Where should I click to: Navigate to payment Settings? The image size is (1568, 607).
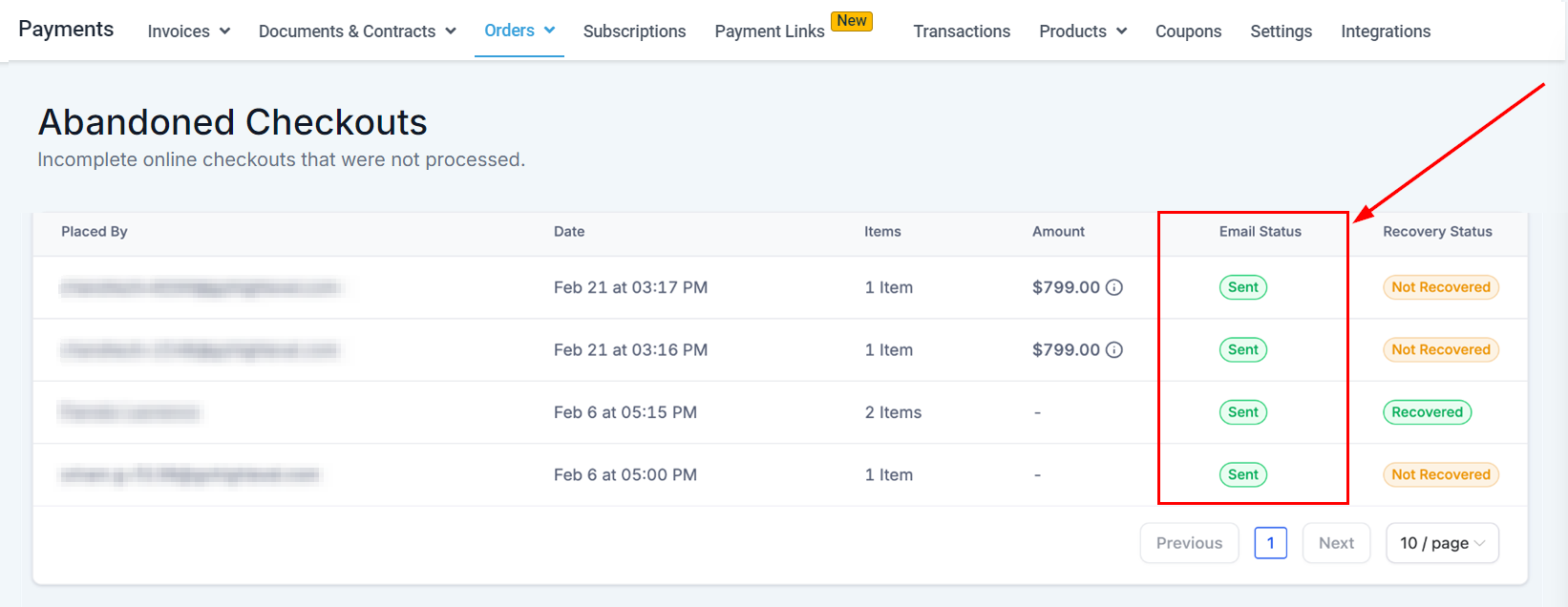pyautogui.click(x=1281, y=31)
